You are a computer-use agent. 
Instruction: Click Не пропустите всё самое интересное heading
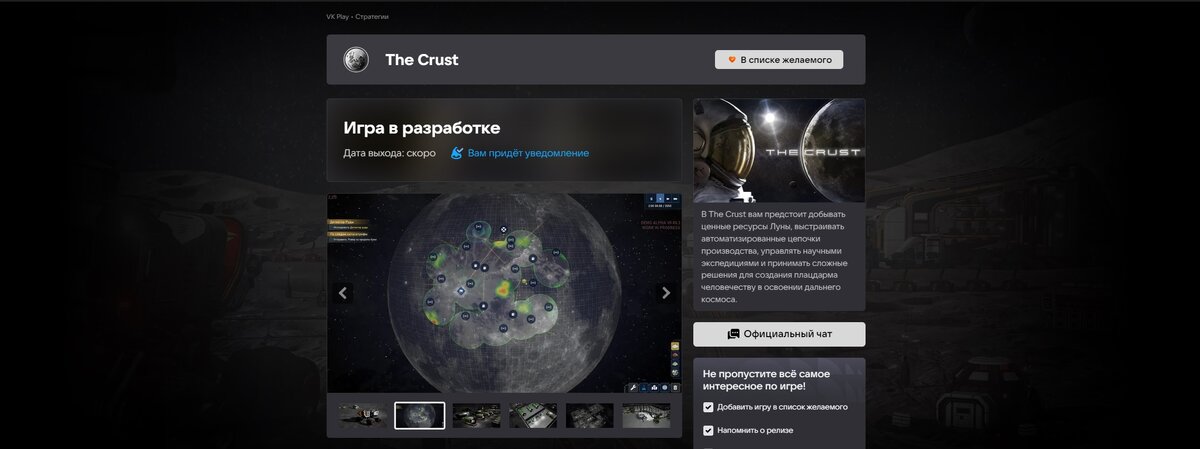click(x=768, y=379)
